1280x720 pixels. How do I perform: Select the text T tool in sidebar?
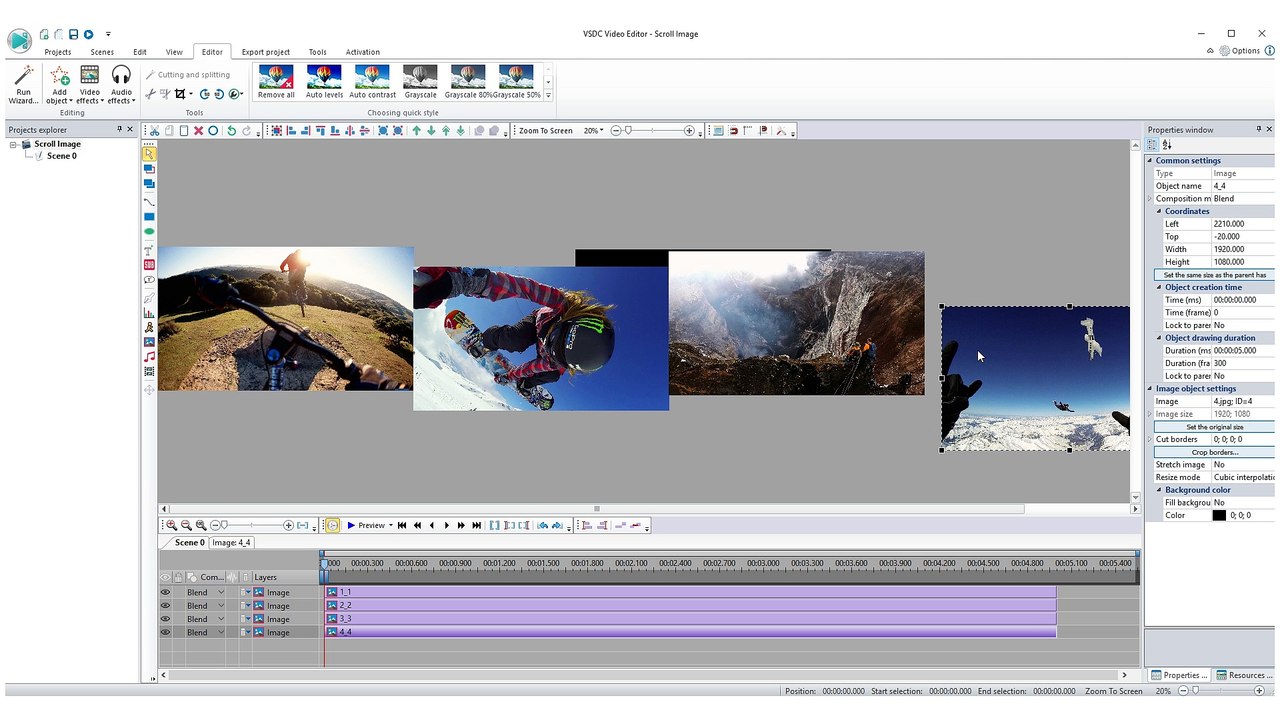pyautogui.click(x=149, y=250)
